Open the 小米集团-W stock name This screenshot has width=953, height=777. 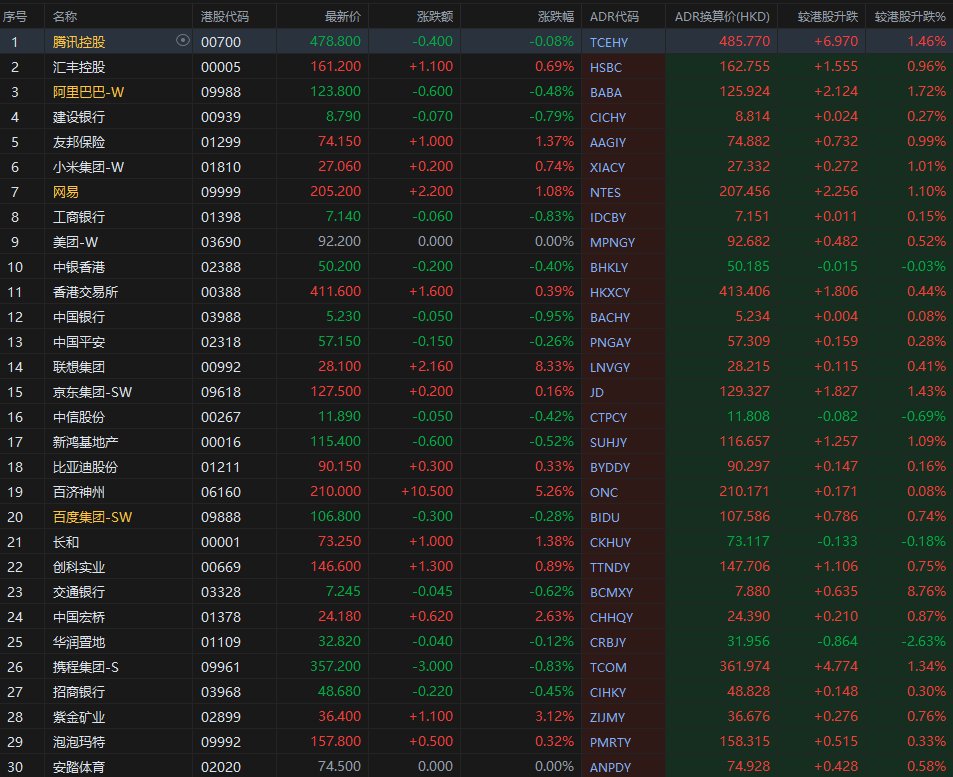pos(88,167)
